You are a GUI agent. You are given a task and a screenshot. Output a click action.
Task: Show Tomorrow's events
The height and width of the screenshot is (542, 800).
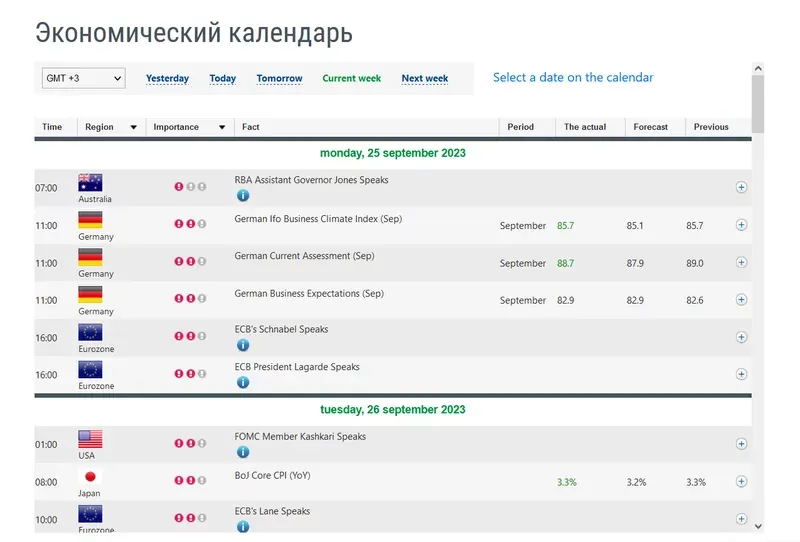[279, 78]
